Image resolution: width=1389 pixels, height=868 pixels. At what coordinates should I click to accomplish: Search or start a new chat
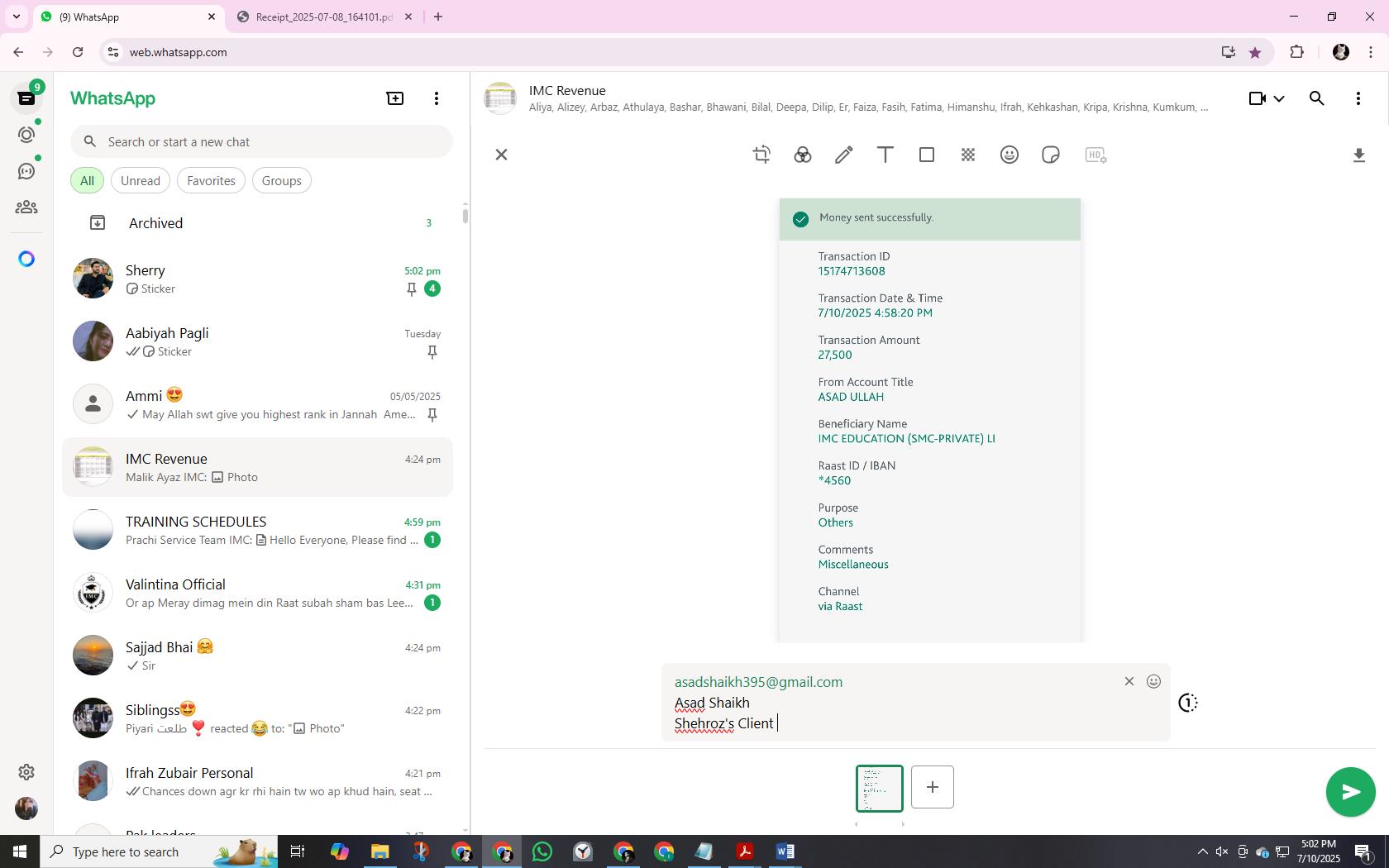tap(261, 142)
